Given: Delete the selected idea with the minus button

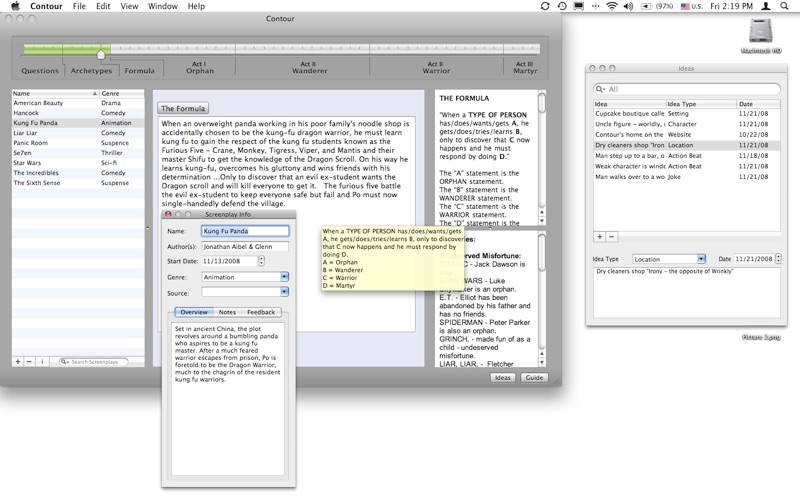Looking at the screenshot, I should (611, 237).
